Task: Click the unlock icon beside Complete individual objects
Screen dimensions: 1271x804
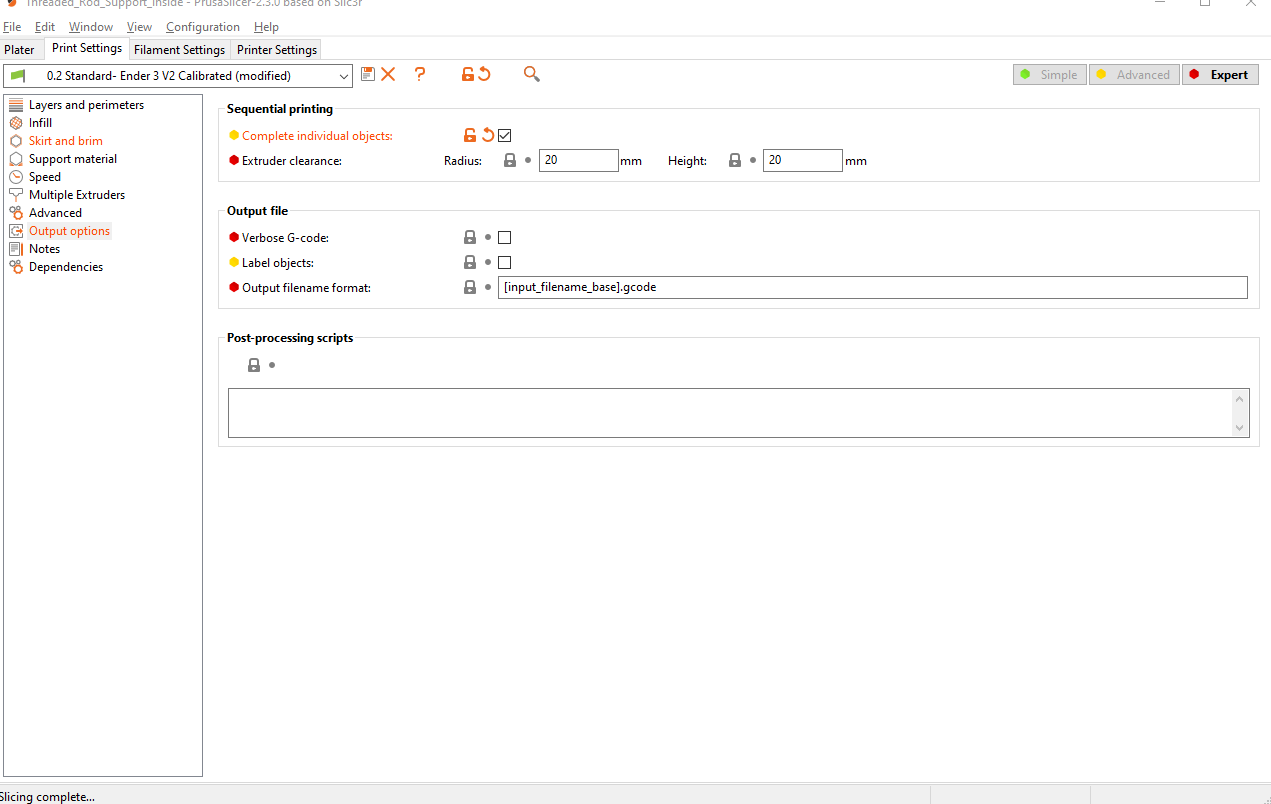Action: tap(469, 134)
